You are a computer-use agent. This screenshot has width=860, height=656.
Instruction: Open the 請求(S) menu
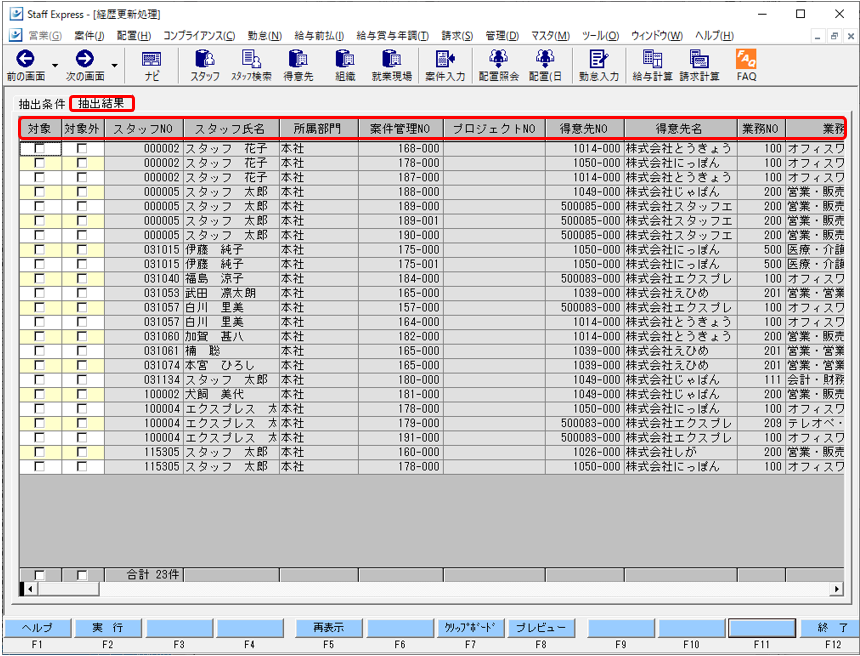coord(457,36)
